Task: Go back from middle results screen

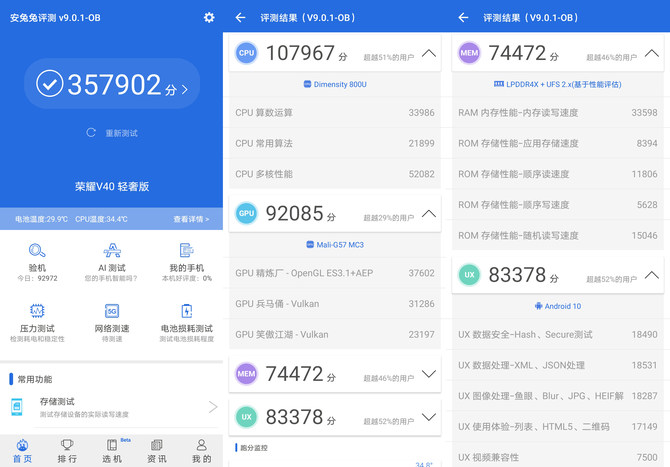Action: tap(241, 18)
